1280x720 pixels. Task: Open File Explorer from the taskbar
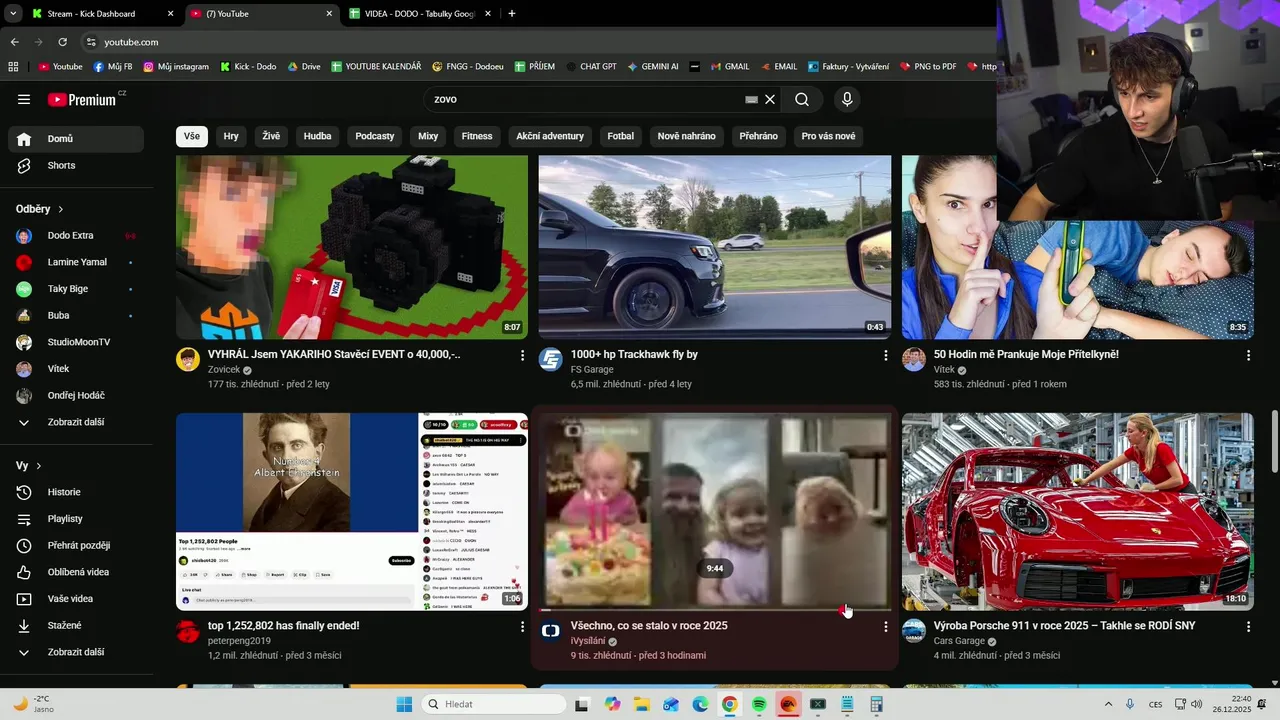pos(641,704)
